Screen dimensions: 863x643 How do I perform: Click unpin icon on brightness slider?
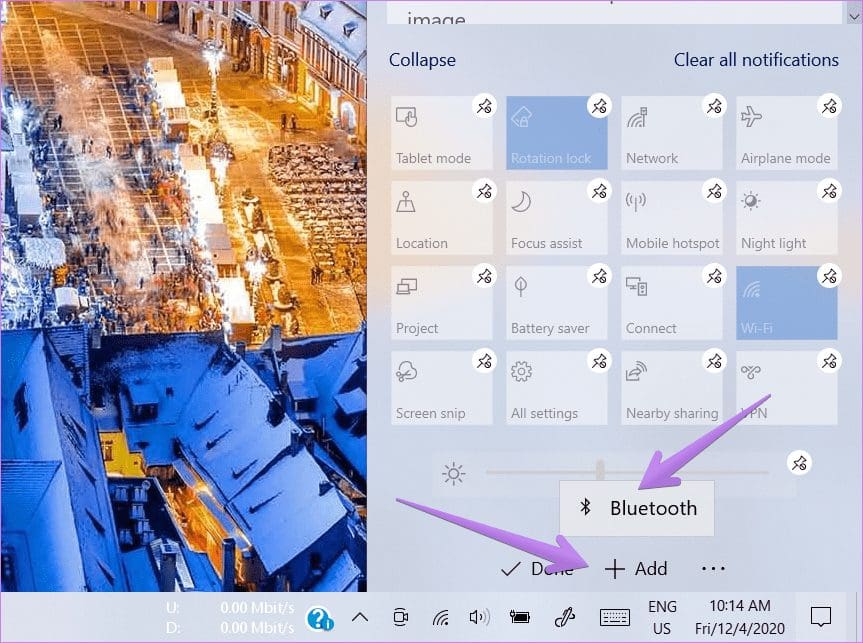click(798, 463)
